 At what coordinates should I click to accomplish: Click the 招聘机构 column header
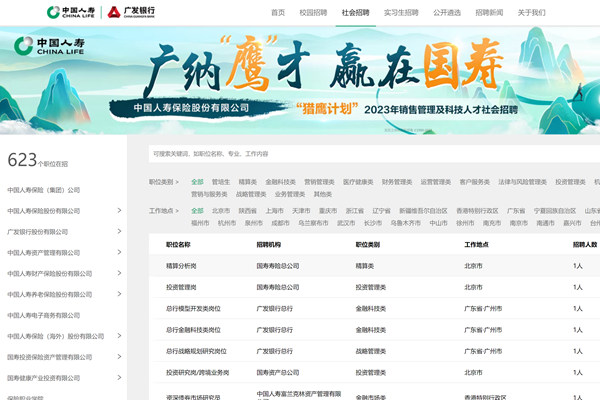[x=269, y=244]
